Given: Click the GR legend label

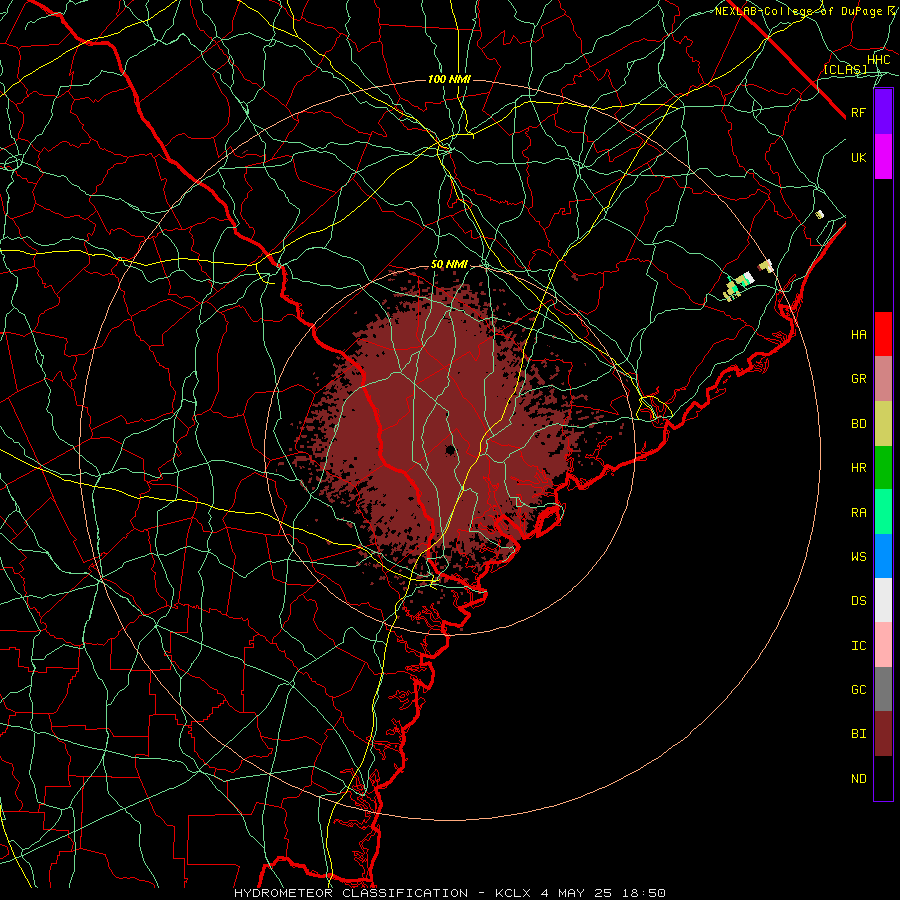Looking at the screenshot, I should point(858,379).
